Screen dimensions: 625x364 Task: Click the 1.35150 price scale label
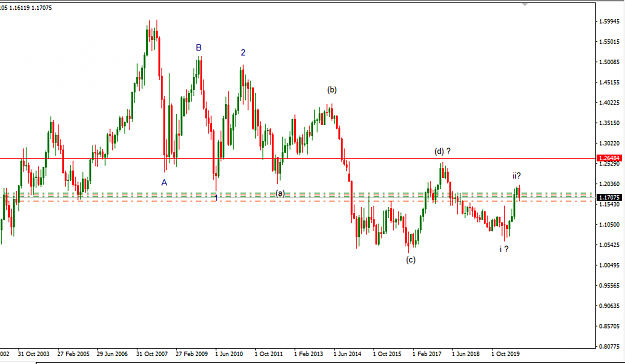609,123
